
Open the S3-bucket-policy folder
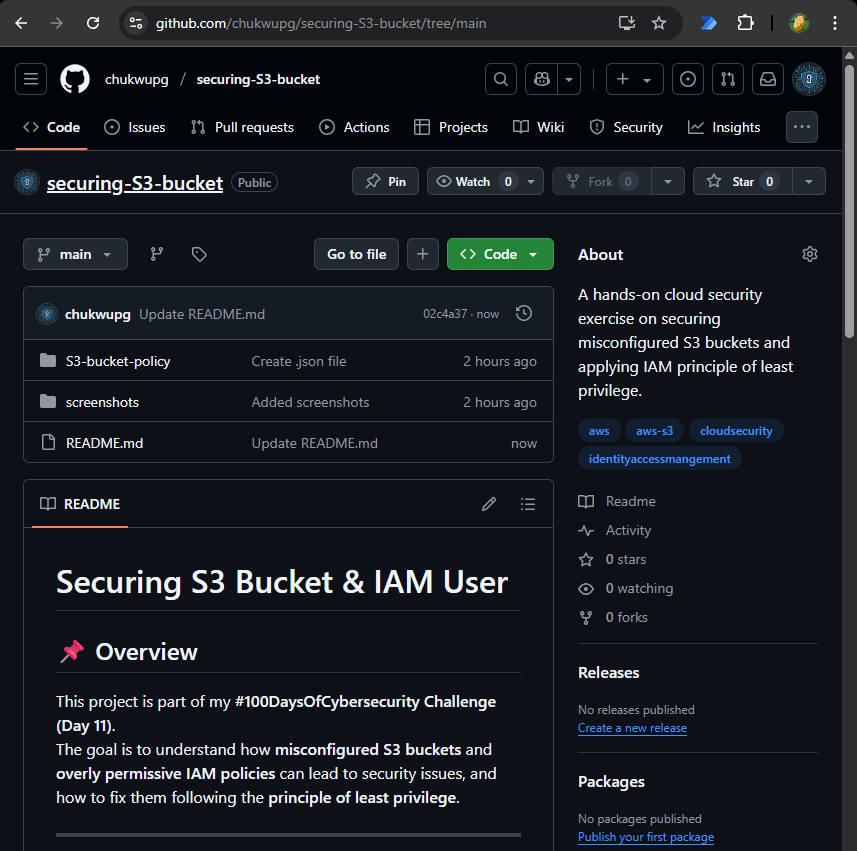118,361
